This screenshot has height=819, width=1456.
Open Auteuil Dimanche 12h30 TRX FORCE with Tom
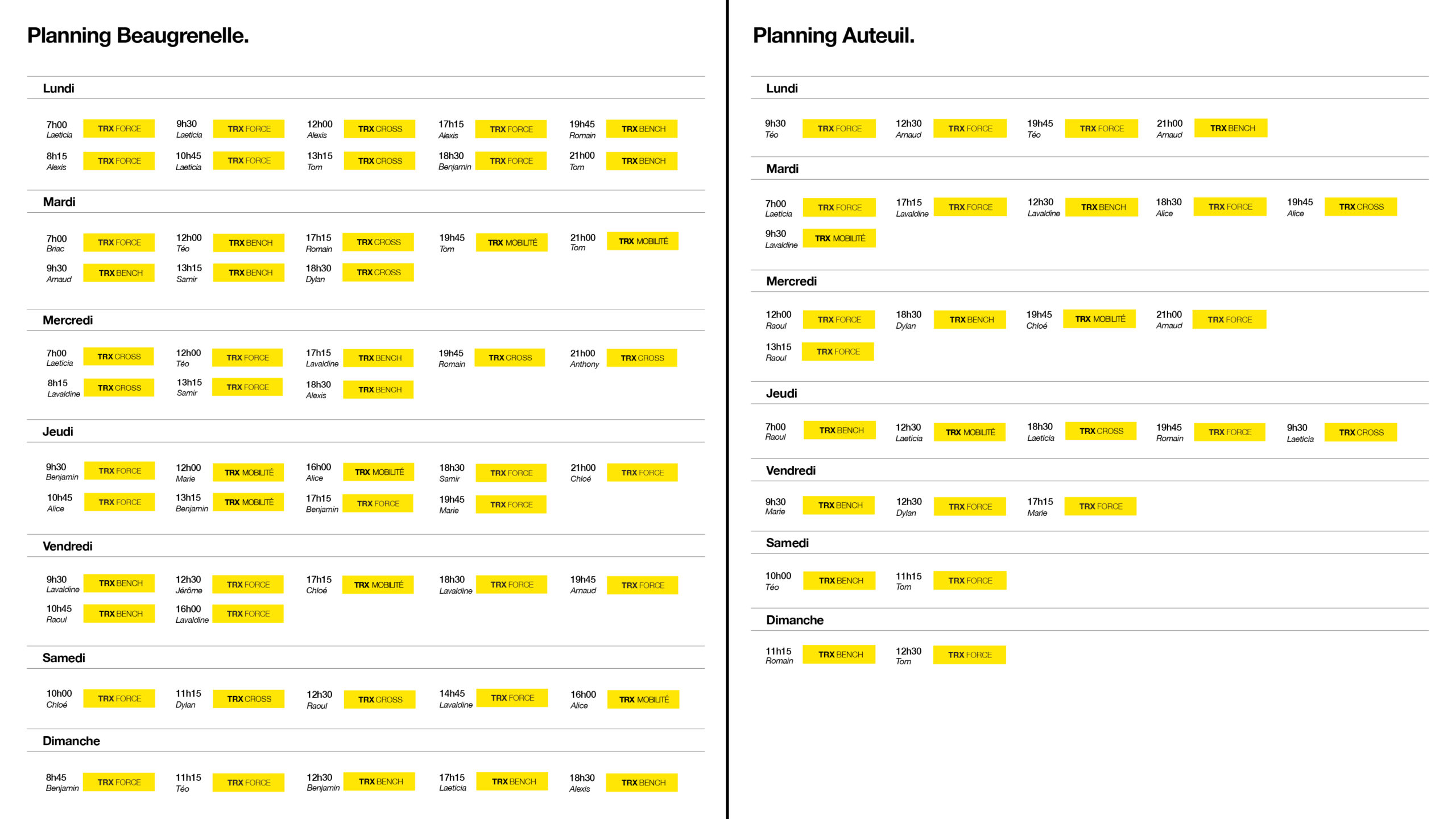(970, 655)
